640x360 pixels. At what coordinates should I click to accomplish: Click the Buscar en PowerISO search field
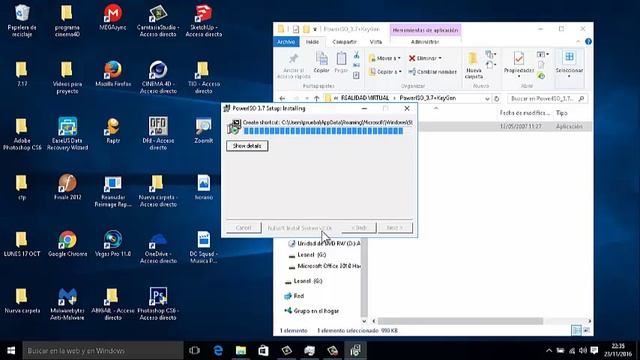(547, 99)
